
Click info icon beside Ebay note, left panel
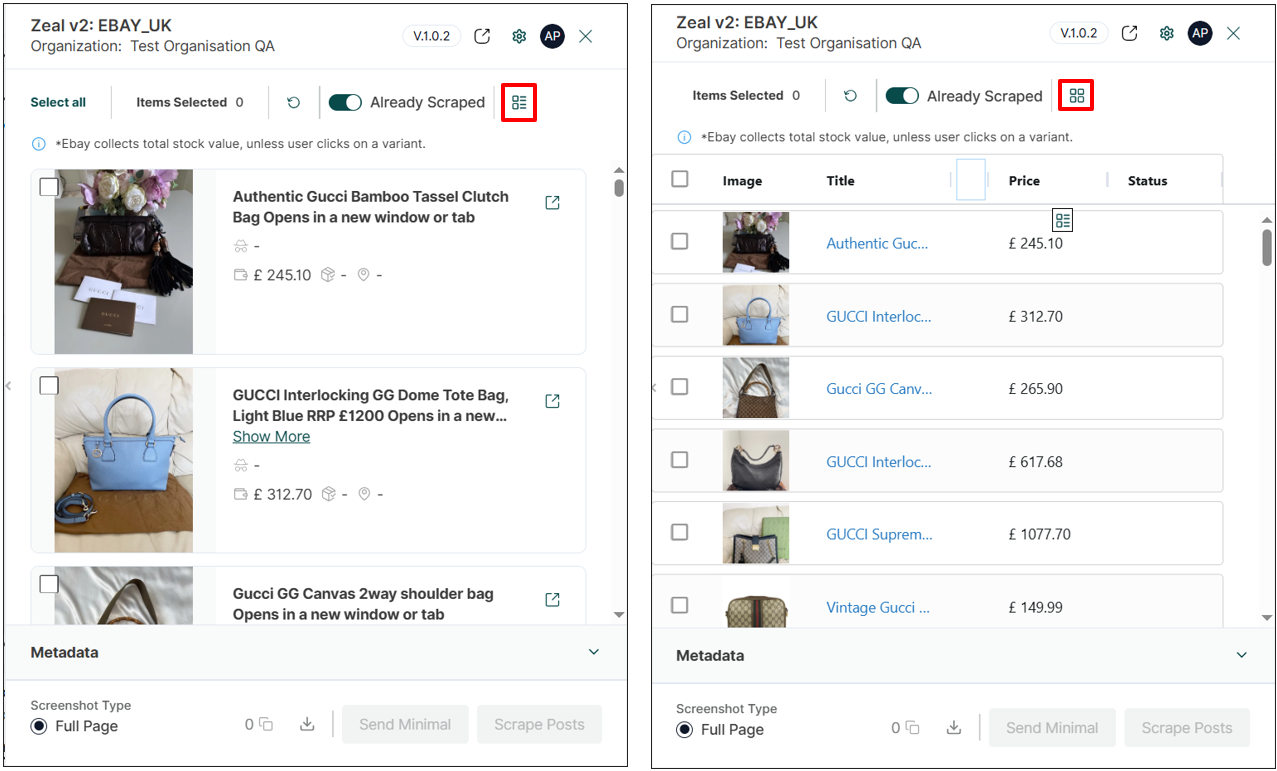pos(39,144)
